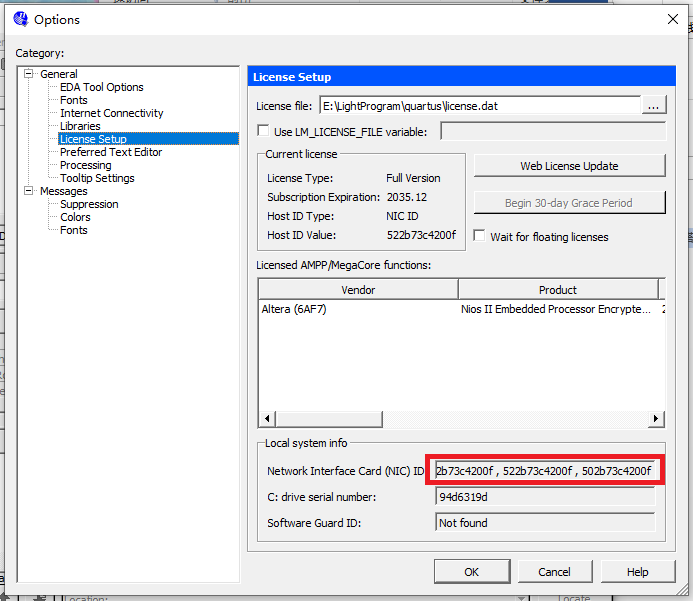The height and width of the screenshot is (601, 693).
Task: Enable Use LM_LICENSE_FILE variable checkbox
Action: (x=263, y=131)
